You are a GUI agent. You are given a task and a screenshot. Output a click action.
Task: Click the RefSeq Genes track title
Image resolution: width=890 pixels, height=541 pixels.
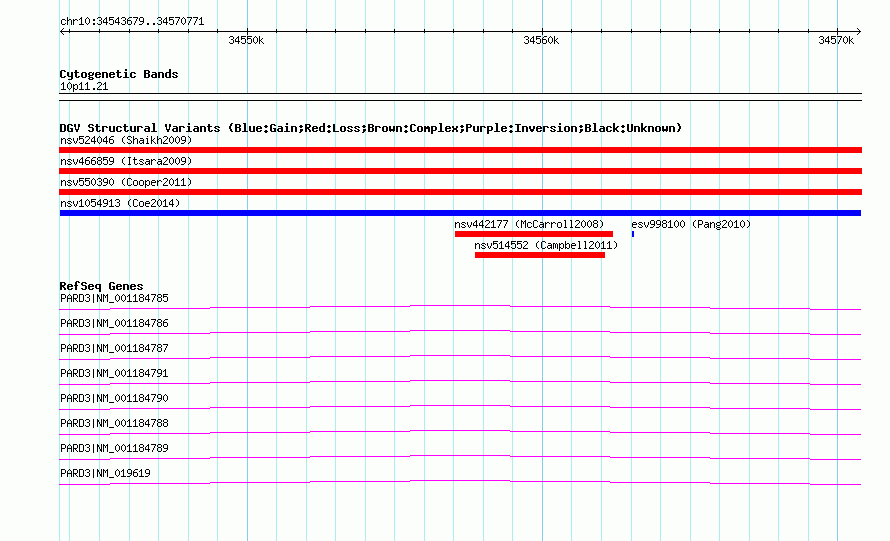coord(101,286)
